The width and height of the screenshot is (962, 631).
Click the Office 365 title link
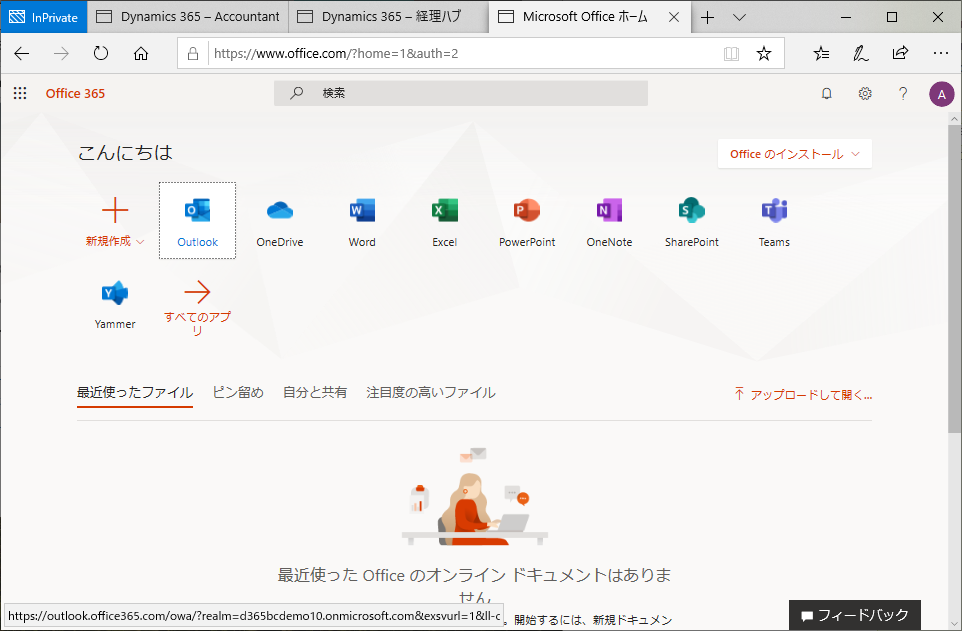[75, 93]
